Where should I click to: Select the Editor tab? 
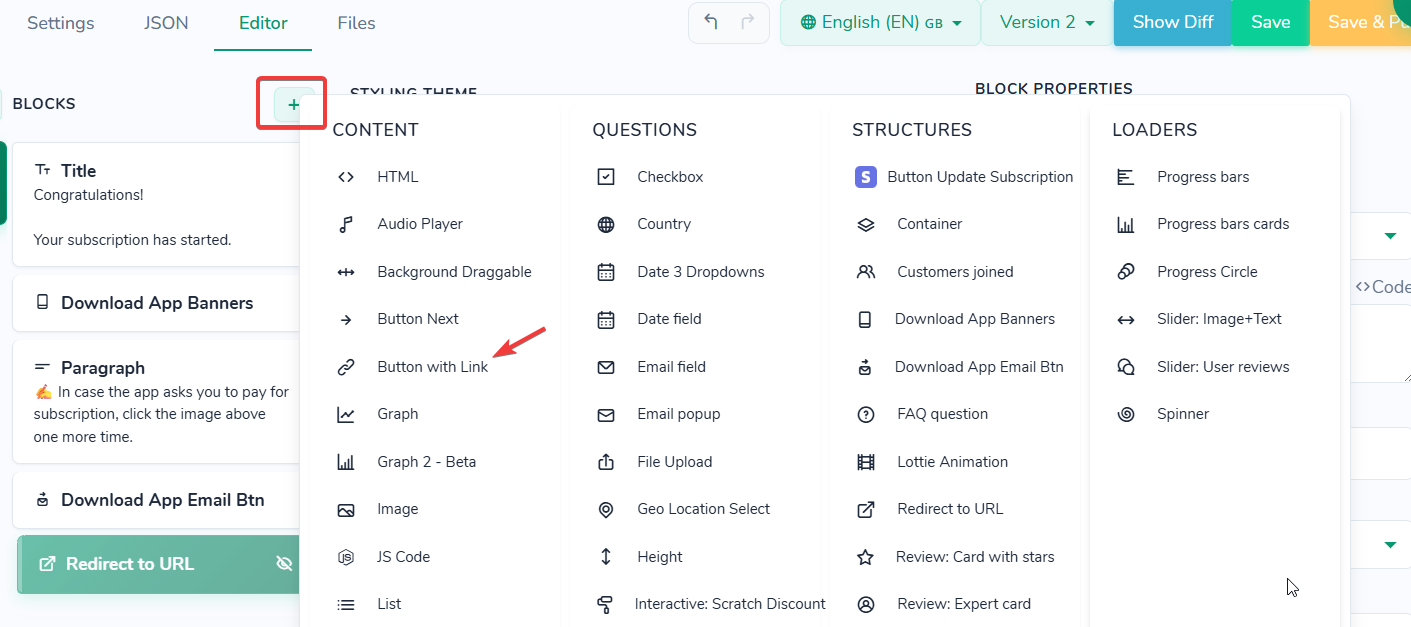[263, 23]
